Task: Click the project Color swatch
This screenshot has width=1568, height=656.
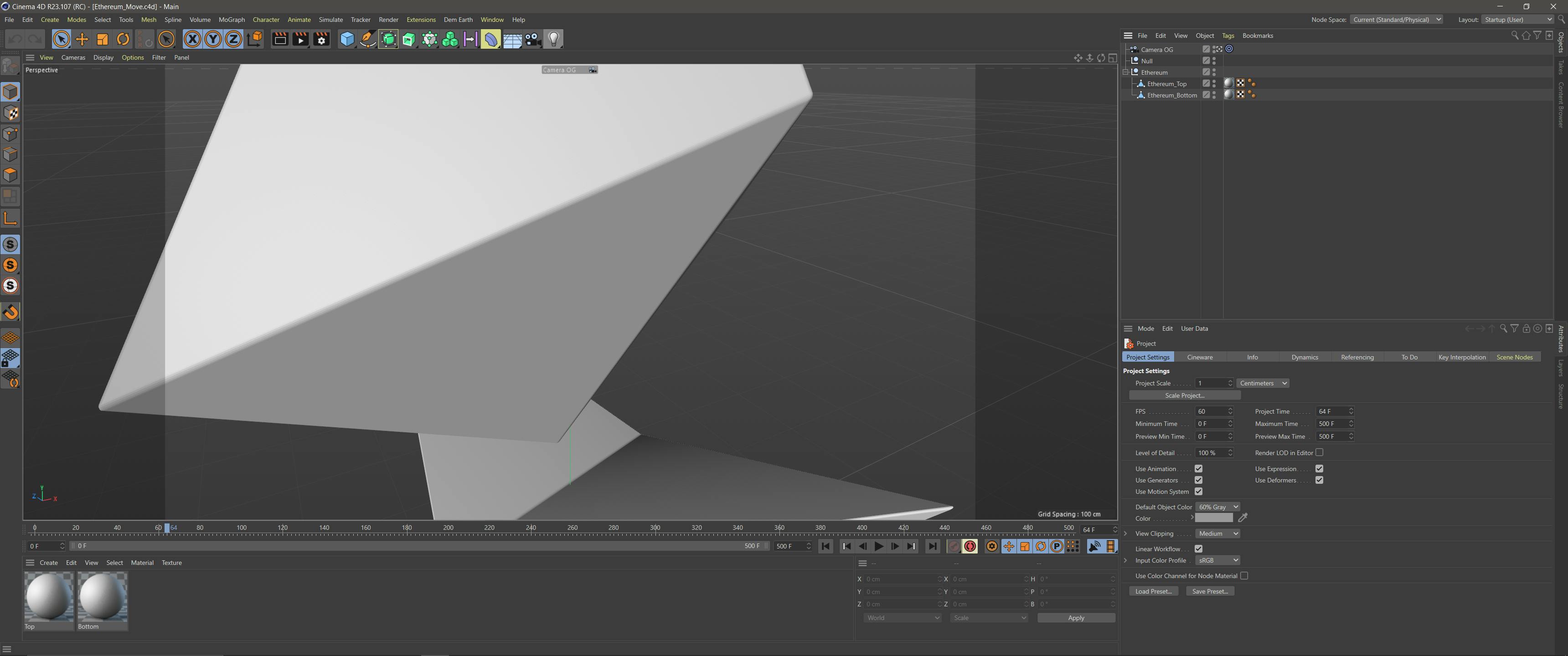Action: pos(1213,518)
